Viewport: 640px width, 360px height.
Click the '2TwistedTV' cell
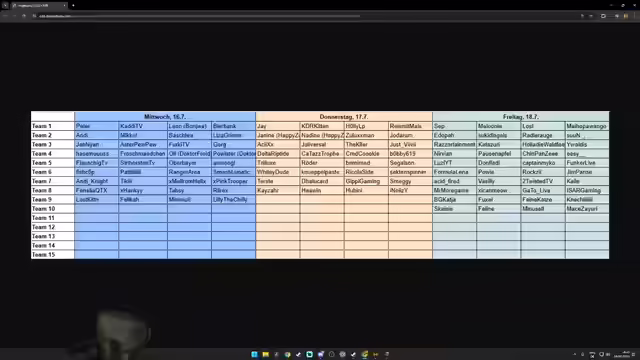click(543, 181)
